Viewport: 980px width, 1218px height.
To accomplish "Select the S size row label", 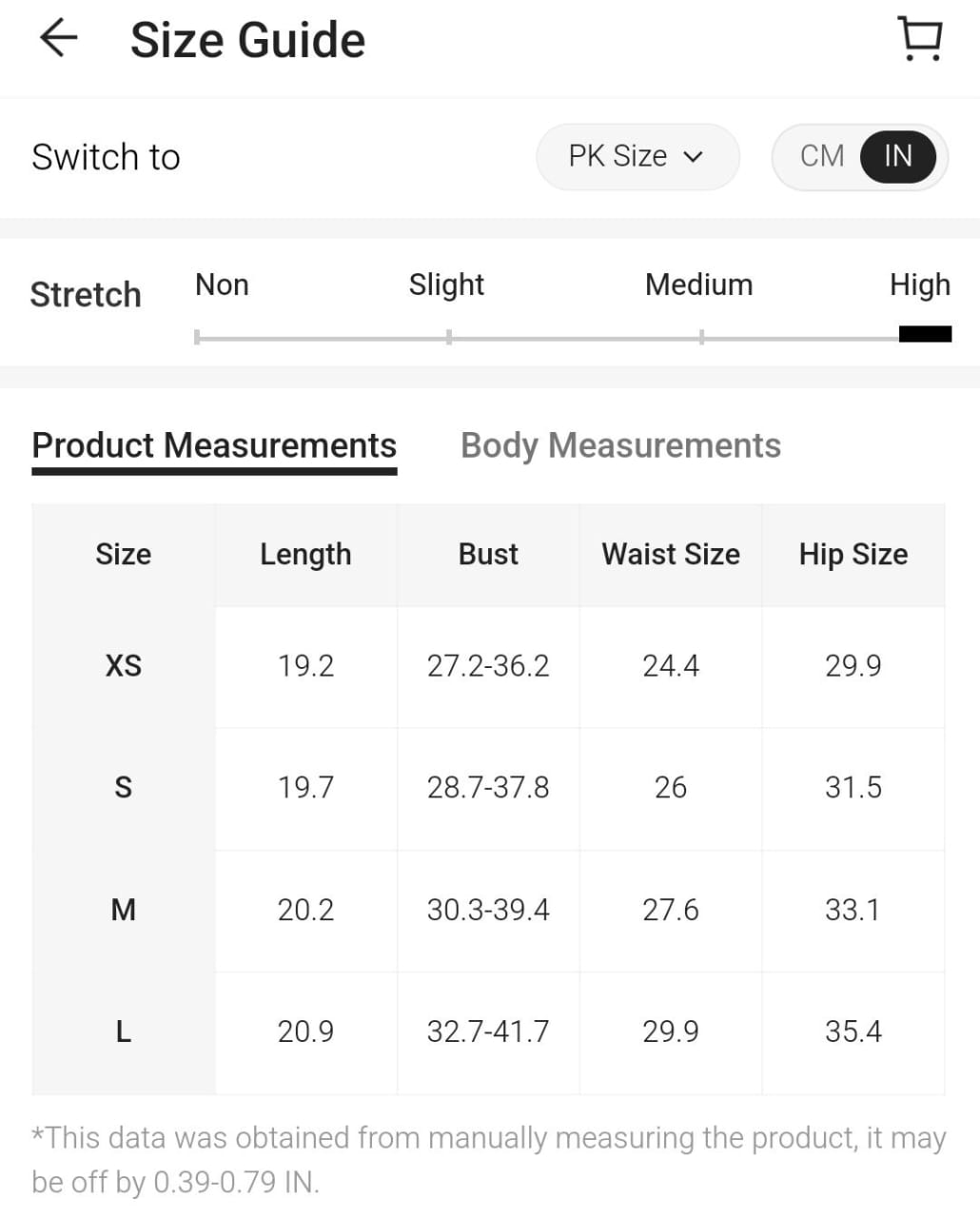I will click(124, 787).
